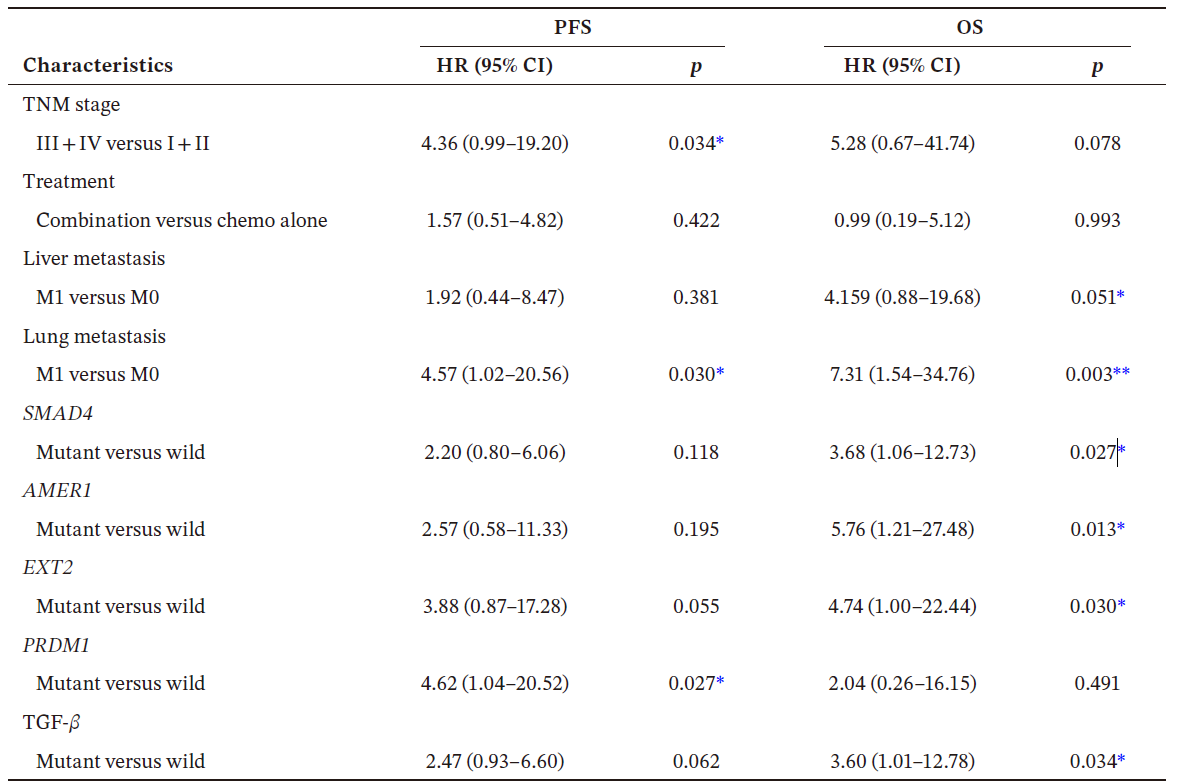
Task: Click the asterisk in the PRDM1 PFS p-value
Action: click(720, 682)
